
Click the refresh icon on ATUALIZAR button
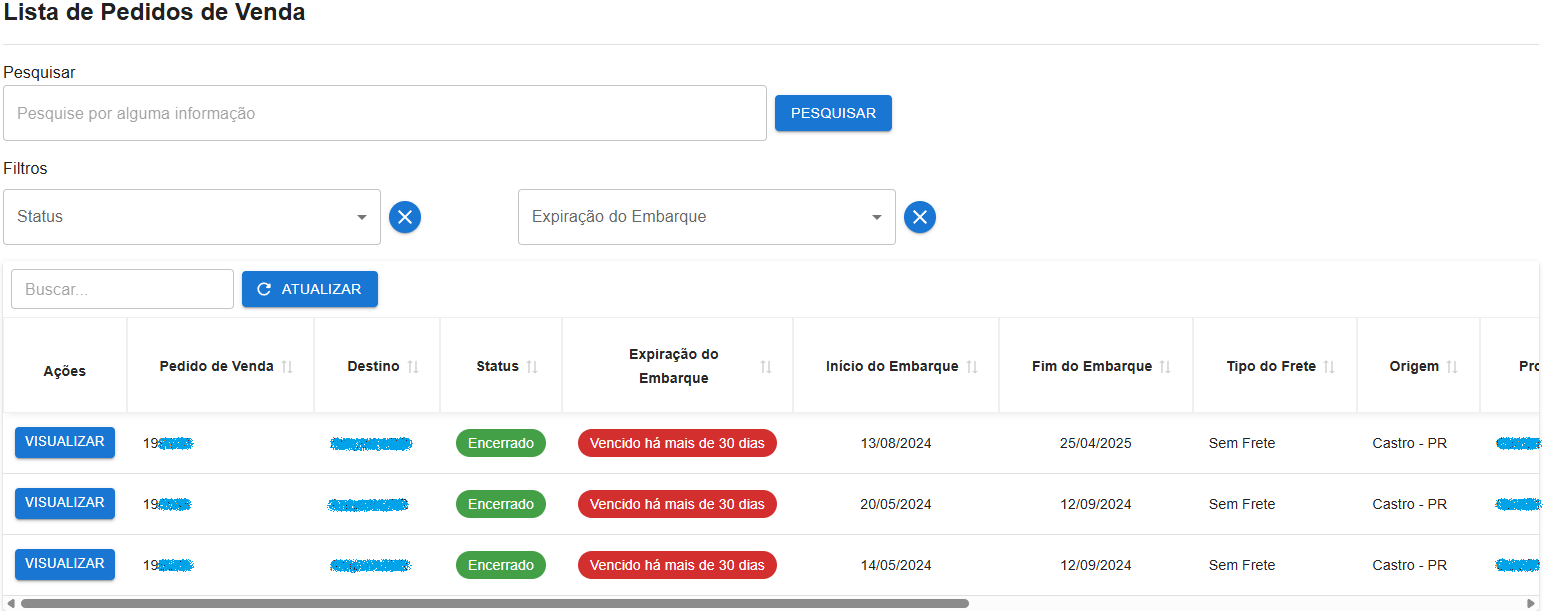[263, 289]
